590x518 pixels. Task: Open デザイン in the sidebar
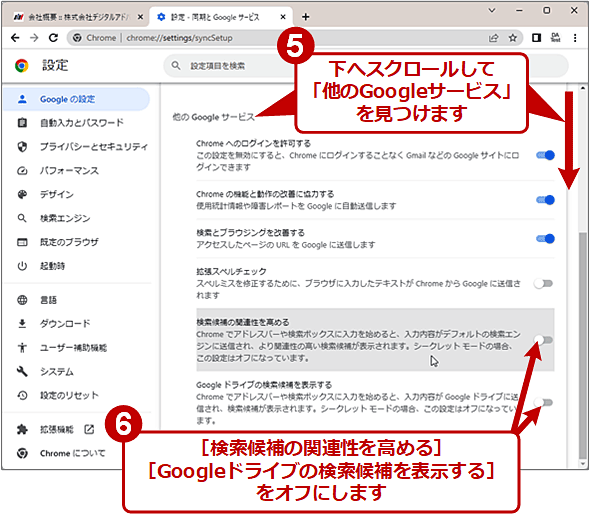click(x=76, y=194)
